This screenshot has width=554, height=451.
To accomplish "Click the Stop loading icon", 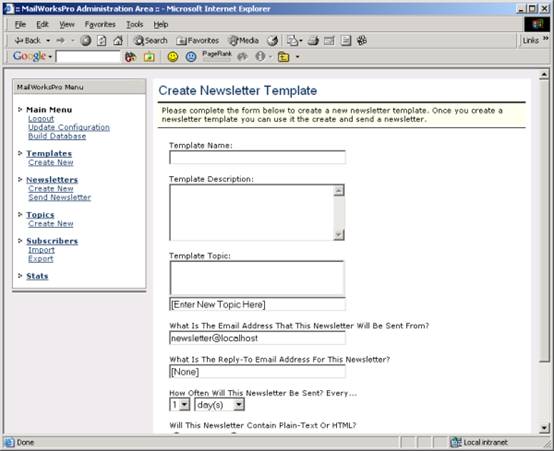I will pos(86,41).
